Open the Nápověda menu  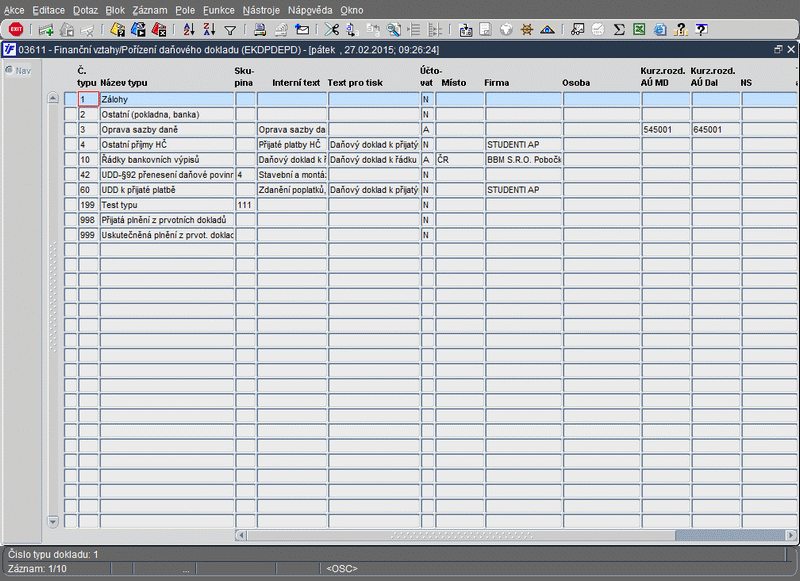pos(310,10)
